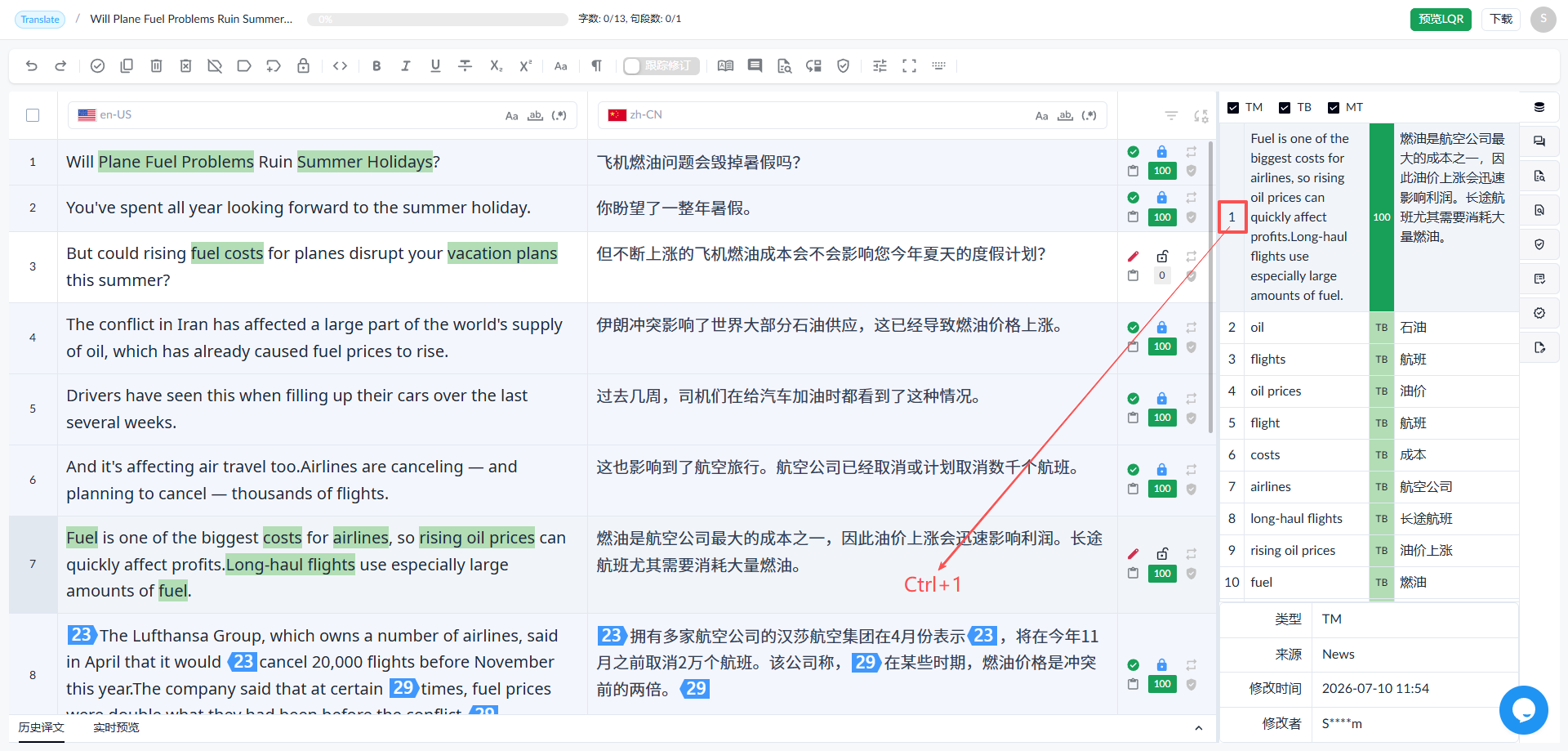The width and height of the screenshot is (1568, 751).
Task: Click the padlock lock segment toolbar icon
Action: pyautogui.click(x=303, y=66)
